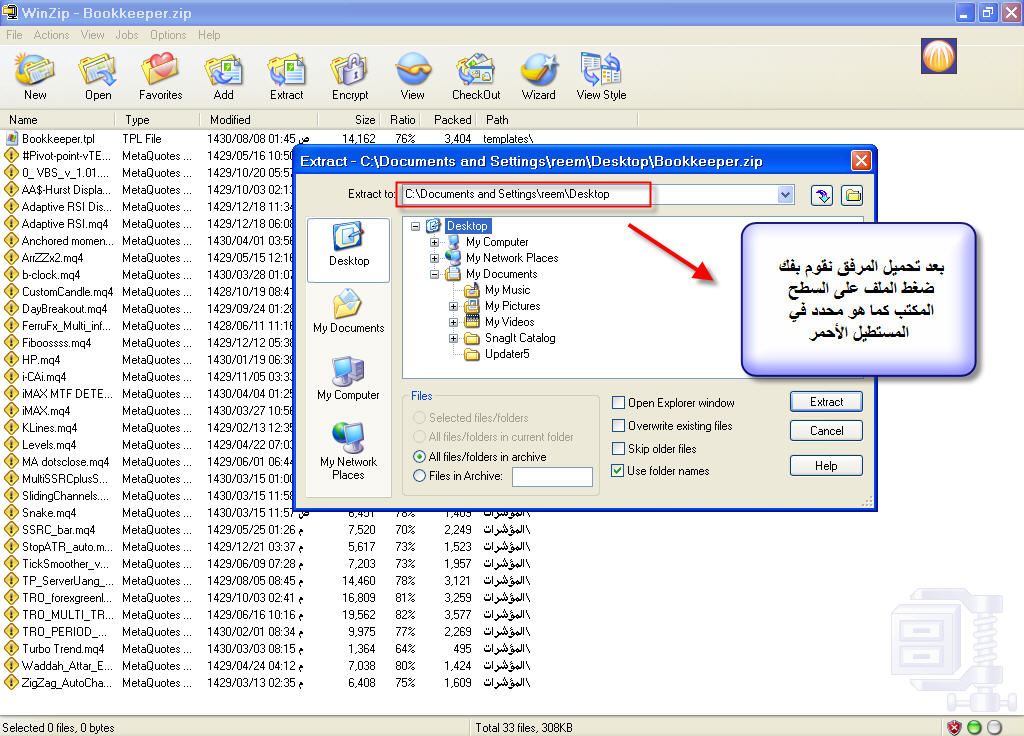The width and height of the screenshot is (1024, 736).
Task: Enable Open Explorer window checkbox
Action: click(619, 403)
